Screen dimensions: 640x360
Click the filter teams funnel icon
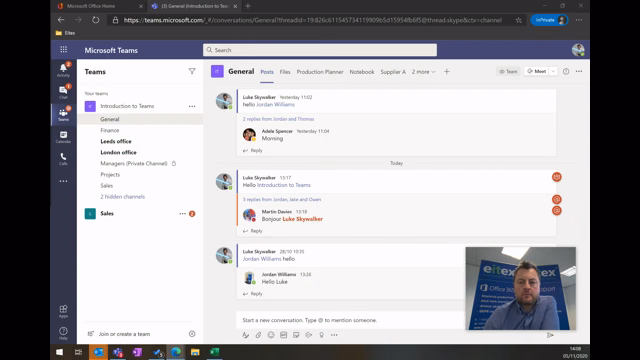192,71
